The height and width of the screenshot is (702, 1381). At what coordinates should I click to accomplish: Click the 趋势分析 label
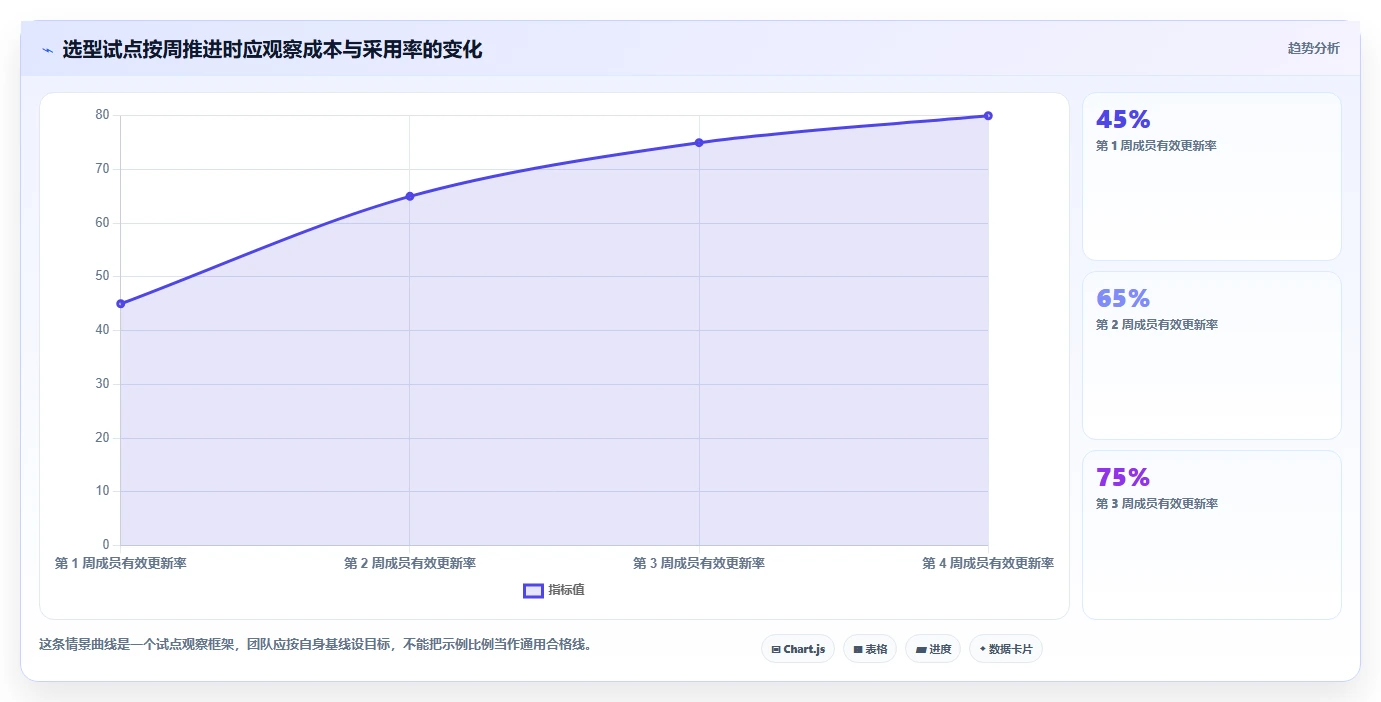click(1313, 49)
